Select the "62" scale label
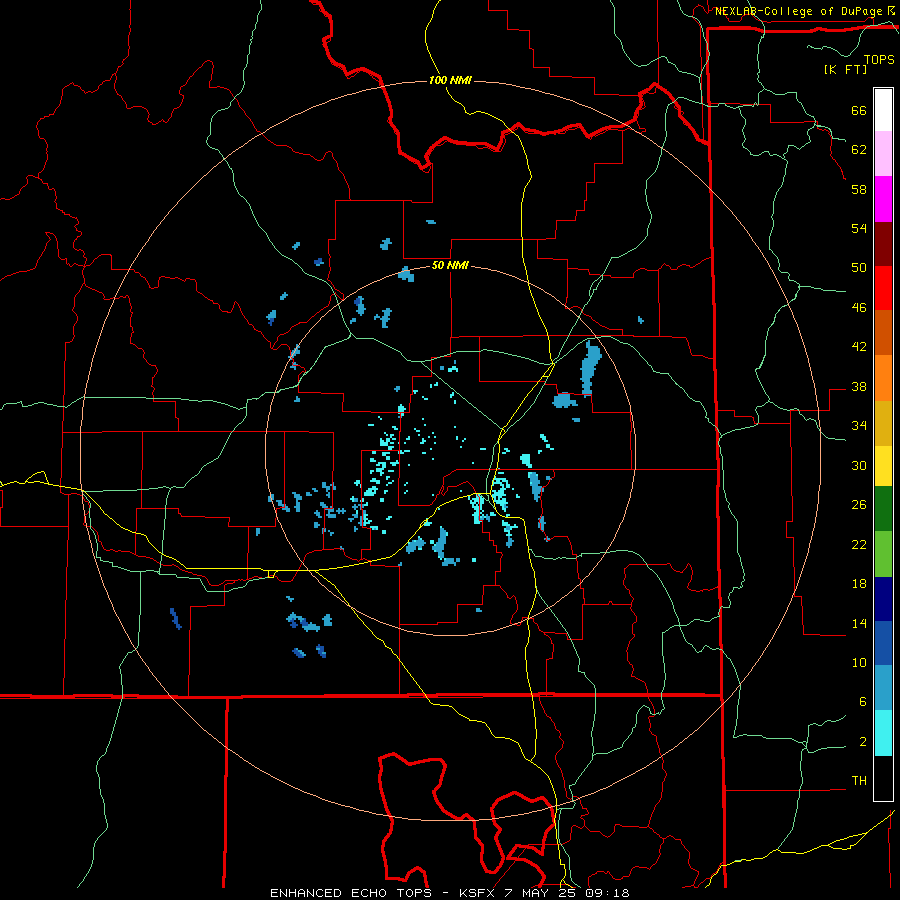Viewport: 900px width, 900px height. [859, 150]
